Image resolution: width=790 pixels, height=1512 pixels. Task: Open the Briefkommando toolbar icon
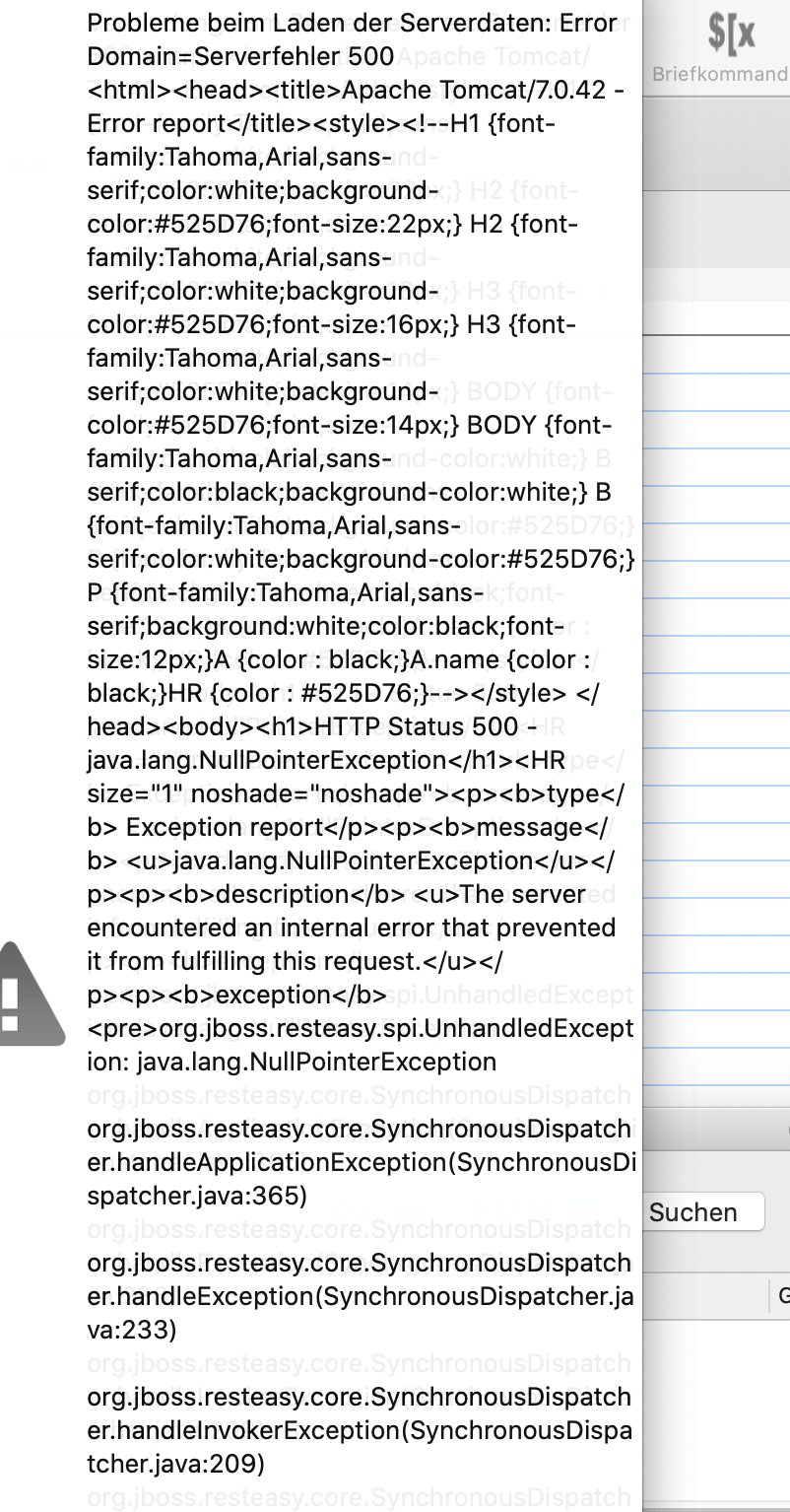[x=732, y=34]
